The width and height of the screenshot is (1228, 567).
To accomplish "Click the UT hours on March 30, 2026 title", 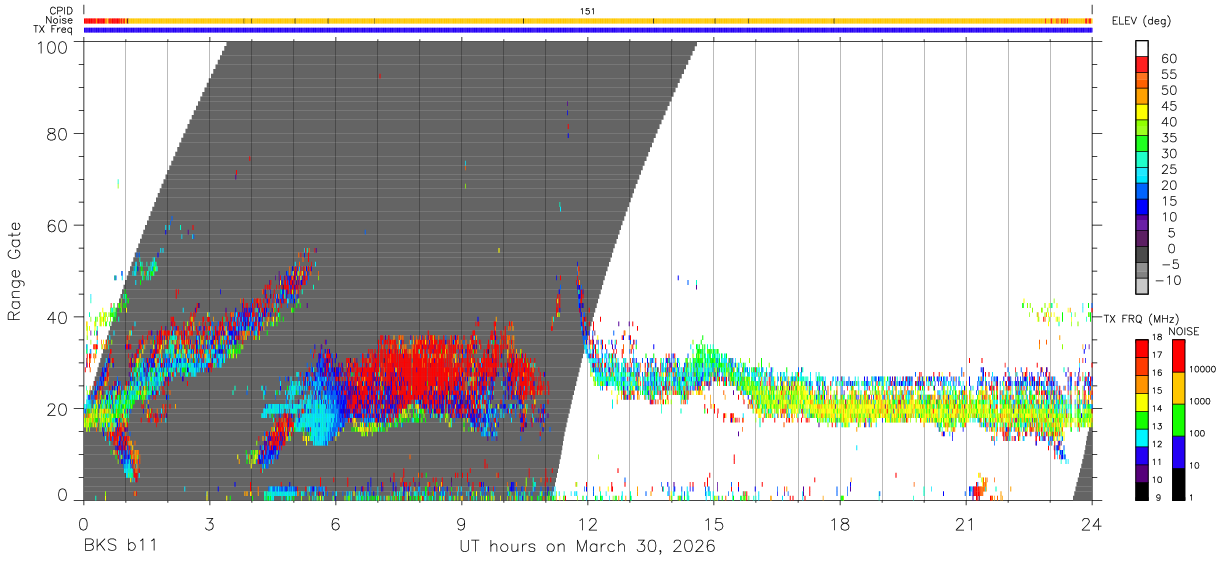I will [587, 547].
